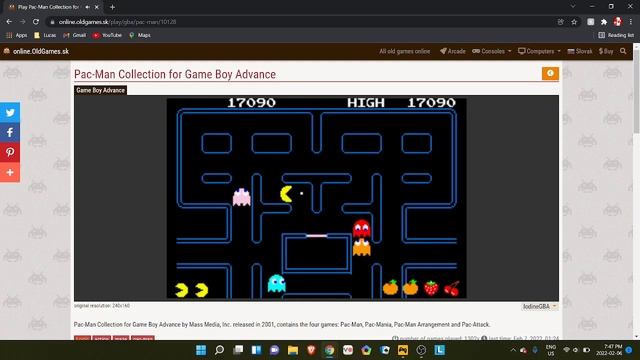Open Consoles dropdown menu
Image resolution: width=640 pixels, height=360 pixels.
(x=491, y=51)
